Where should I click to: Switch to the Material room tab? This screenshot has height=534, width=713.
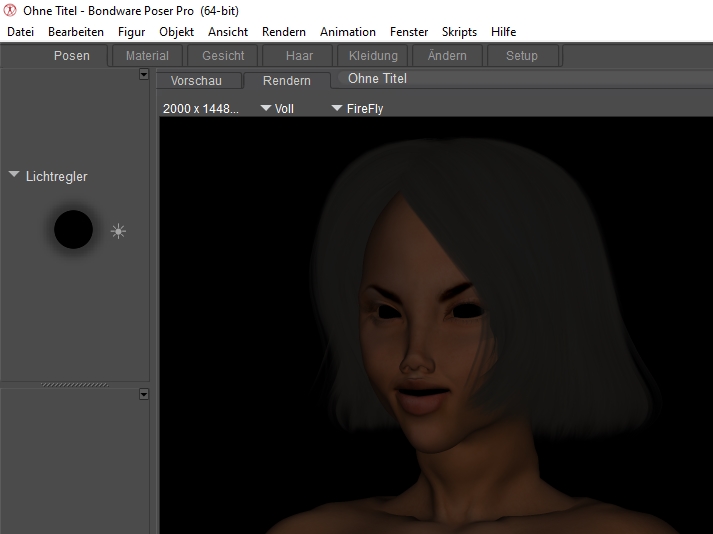point(147,56)
